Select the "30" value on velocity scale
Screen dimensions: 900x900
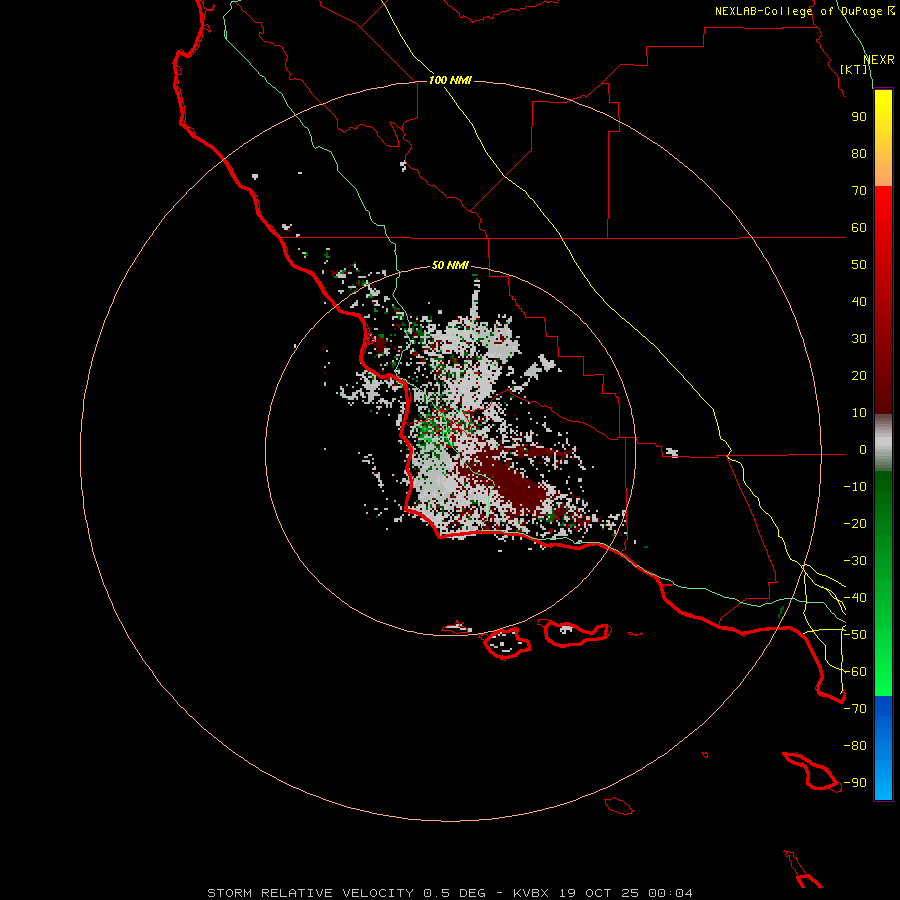click(x=859, y=339)
